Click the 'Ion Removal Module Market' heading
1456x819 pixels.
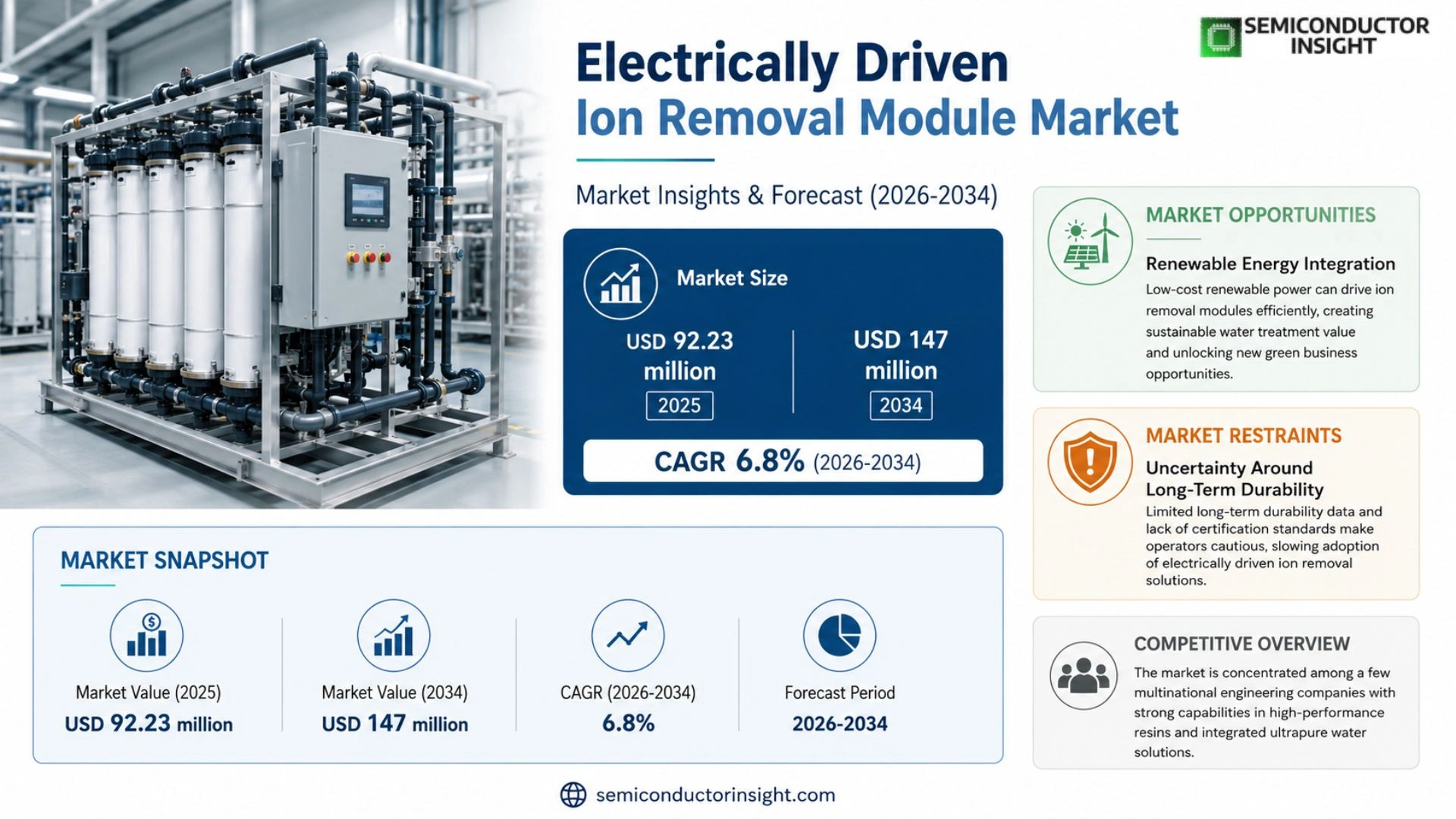pos(877,118)
